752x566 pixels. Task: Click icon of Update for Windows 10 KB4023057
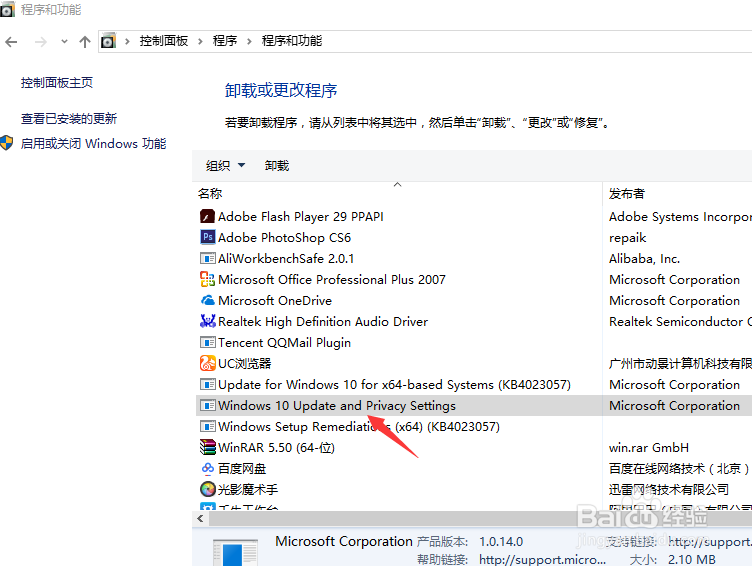207,384
